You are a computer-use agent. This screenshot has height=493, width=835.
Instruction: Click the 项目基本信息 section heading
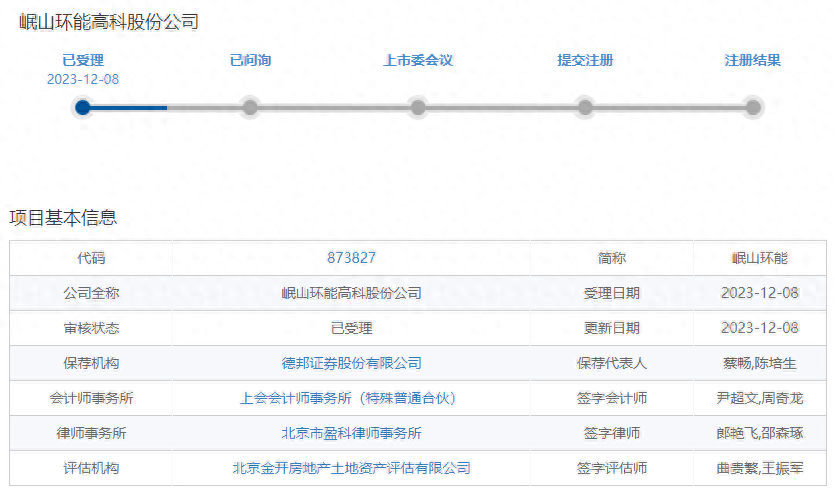pos(63,218)
